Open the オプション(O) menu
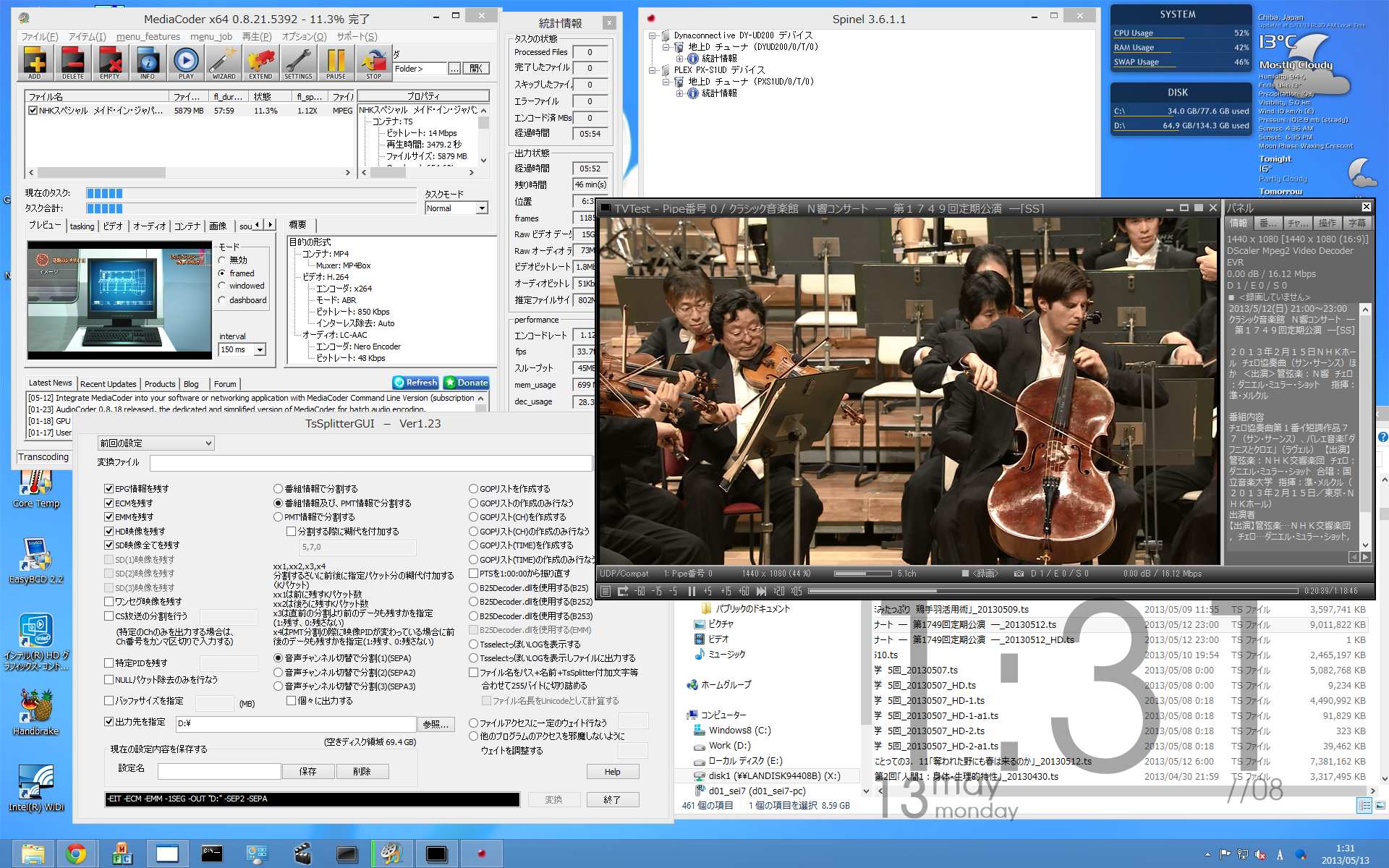The width and height of the screenshot is (1389, 868). [x=304, y=37]
